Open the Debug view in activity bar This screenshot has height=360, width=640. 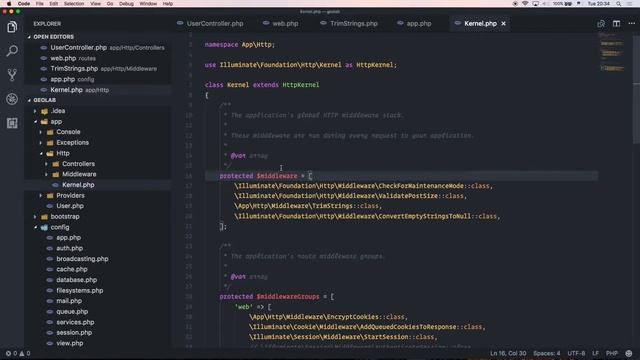pos(12,99)
